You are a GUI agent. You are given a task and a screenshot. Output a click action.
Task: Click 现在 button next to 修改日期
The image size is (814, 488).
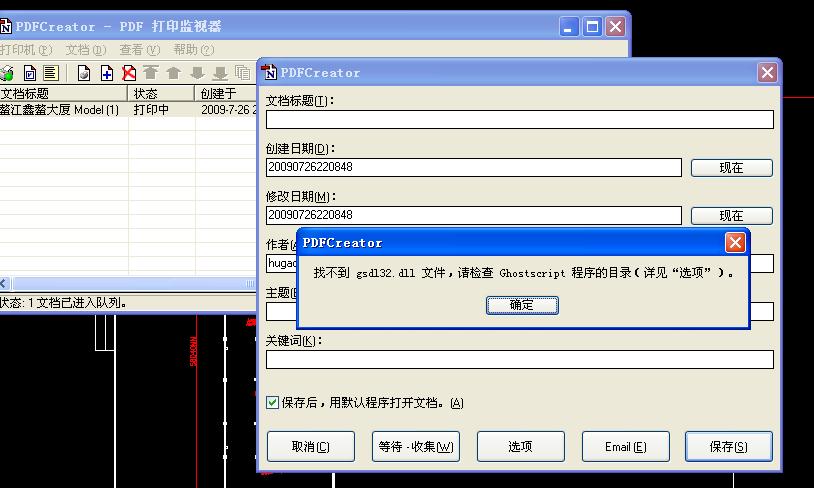pos(731,215)
